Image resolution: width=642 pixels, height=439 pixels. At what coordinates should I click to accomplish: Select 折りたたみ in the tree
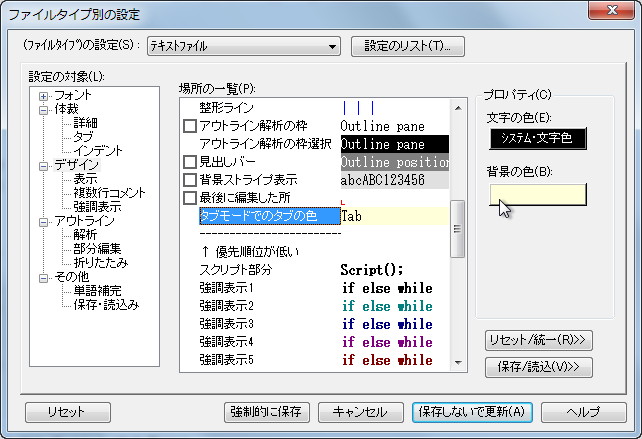pos(101,262)
